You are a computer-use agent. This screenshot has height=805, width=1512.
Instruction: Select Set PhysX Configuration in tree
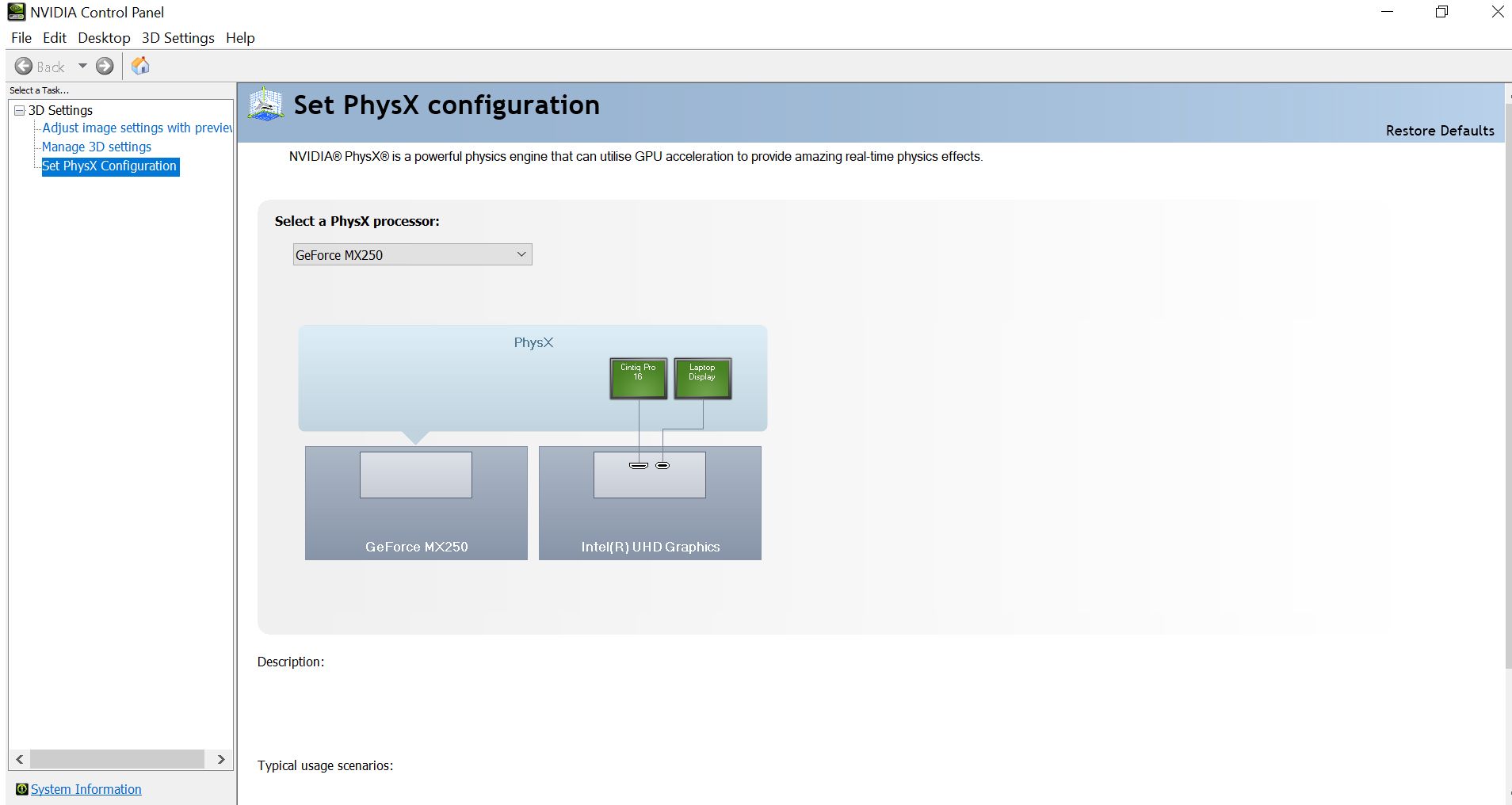pyautogui.click(x=110, y=166)
